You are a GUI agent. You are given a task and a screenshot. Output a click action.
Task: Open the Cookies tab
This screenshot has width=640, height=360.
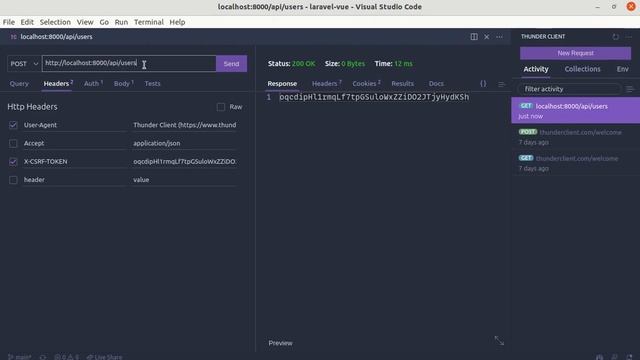[366, 84]
